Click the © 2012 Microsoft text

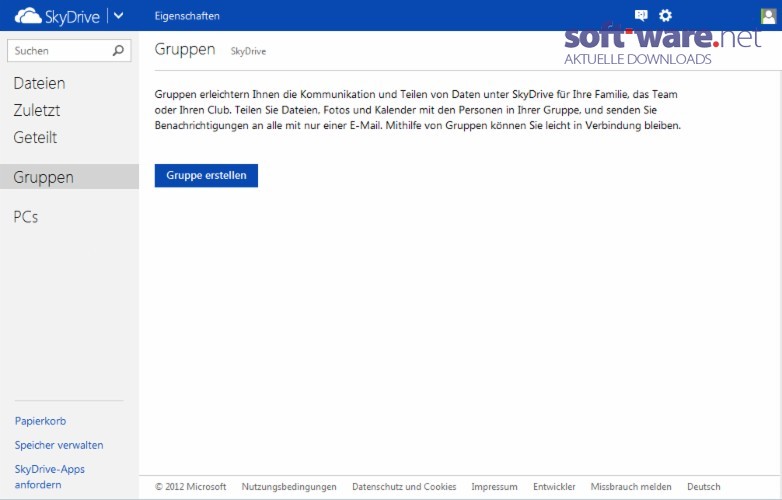click(x=191, y=487)
